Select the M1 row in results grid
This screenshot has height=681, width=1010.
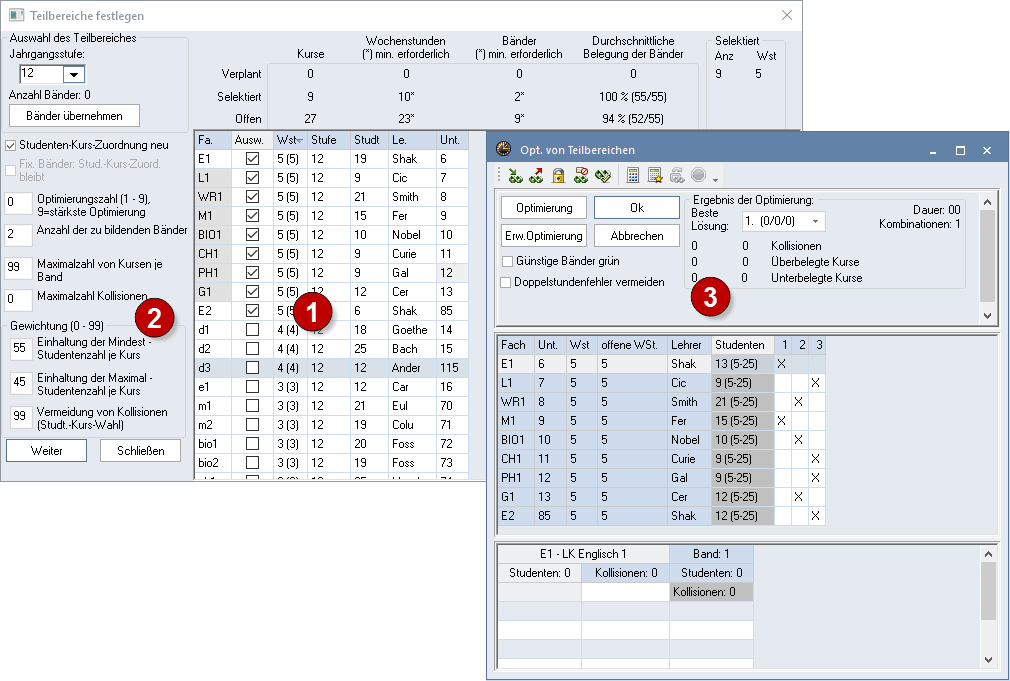pyautogui.click(x=661, y=421)
